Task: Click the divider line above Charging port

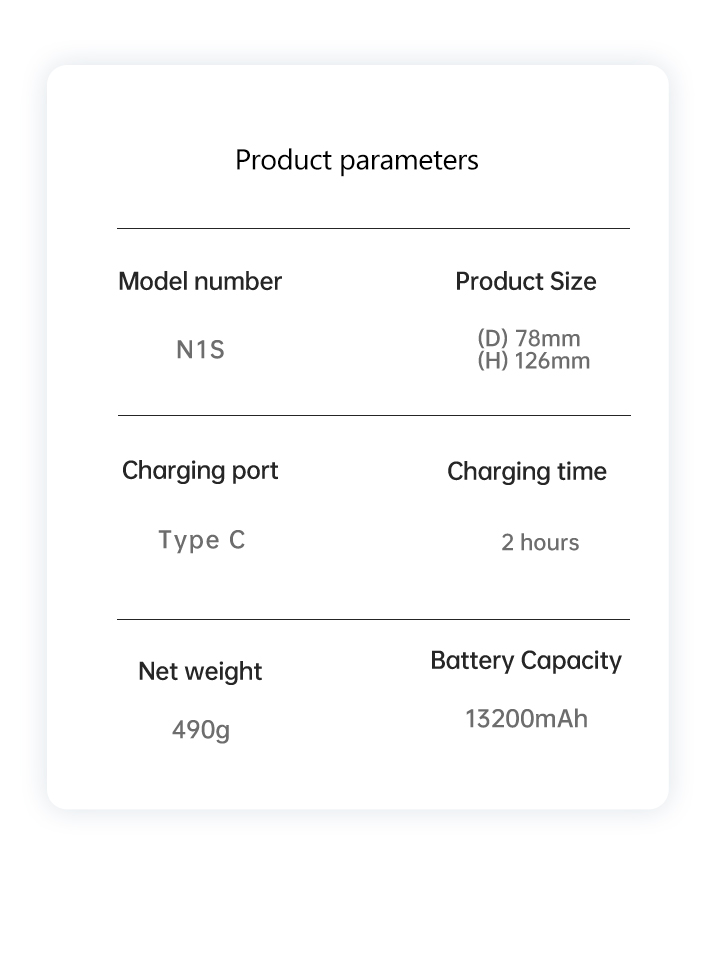Action: (374, 416)
